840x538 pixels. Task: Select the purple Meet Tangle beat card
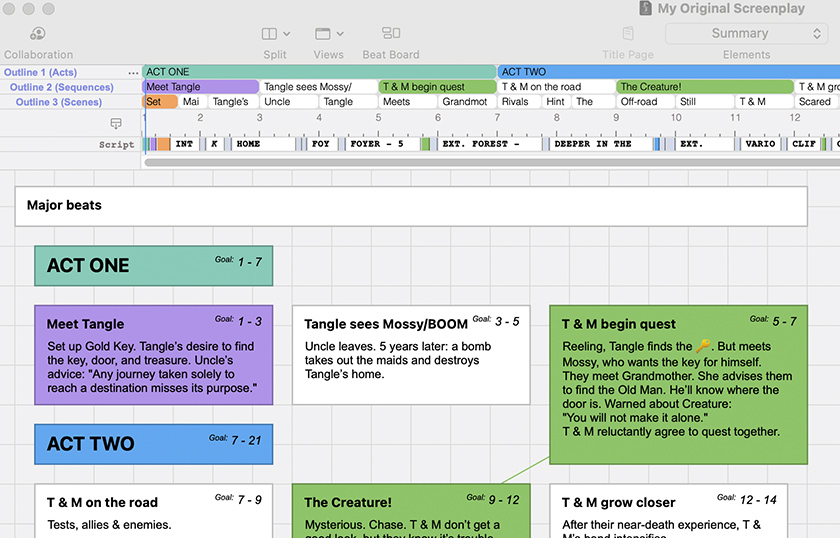(x=153, y=355)
